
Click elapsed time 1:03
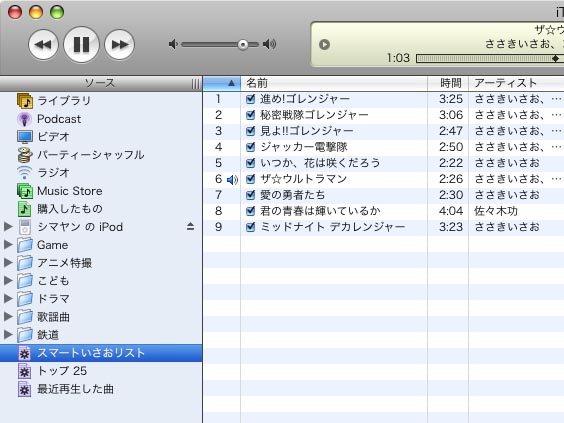(398, 58)
